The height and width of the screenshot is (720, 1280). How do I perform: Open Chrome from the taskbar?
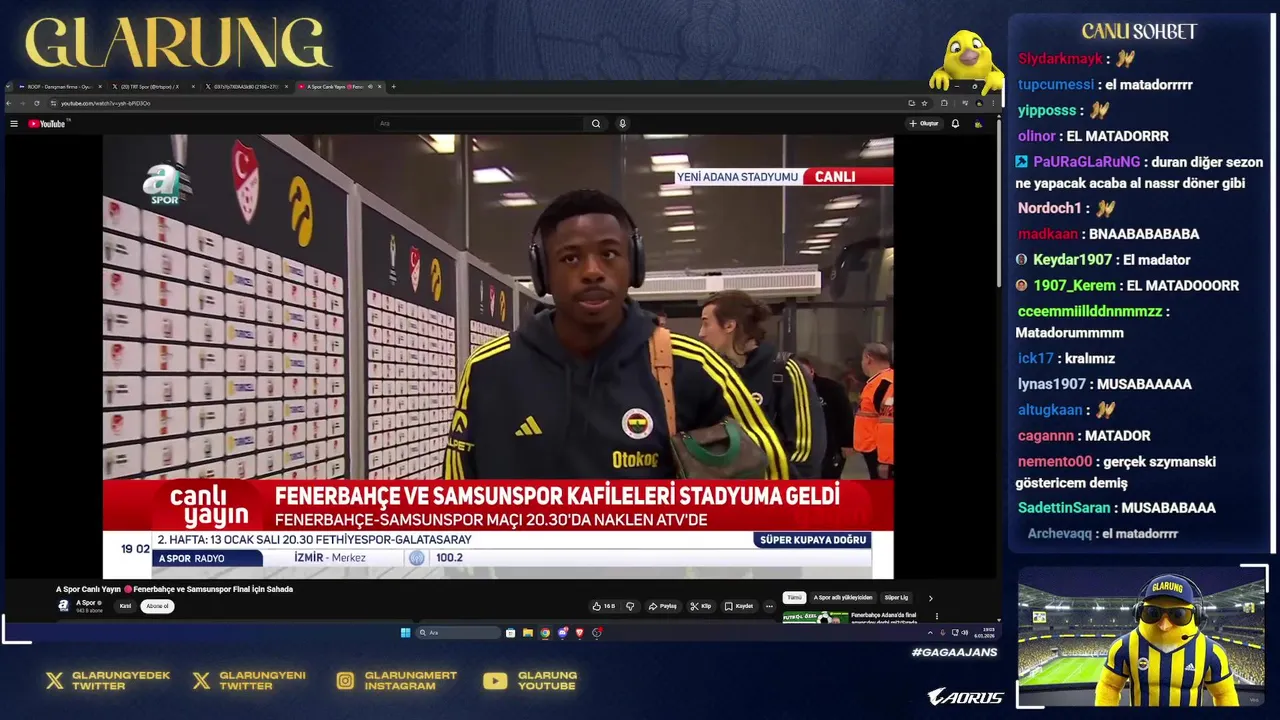[x=545, y=633]
